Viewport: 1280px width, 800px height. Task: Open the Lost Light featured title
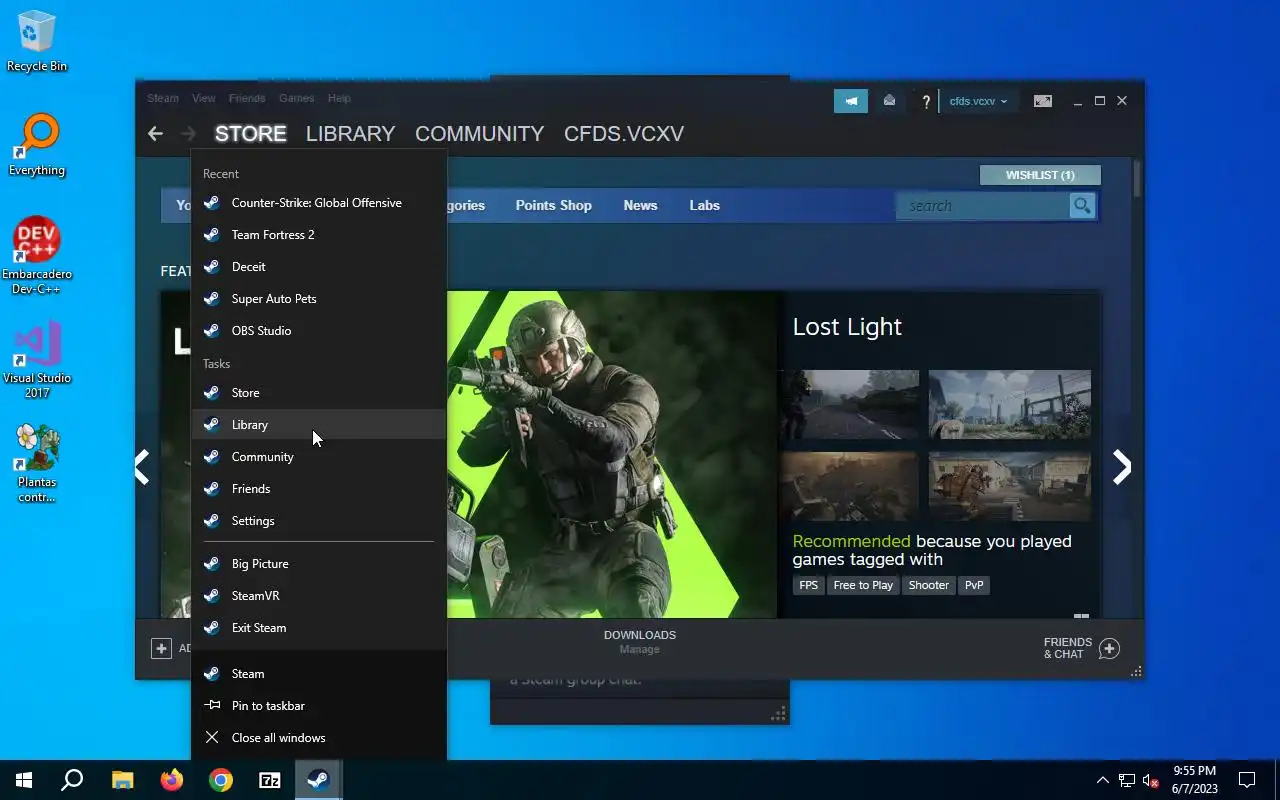(x=847, y=327)
